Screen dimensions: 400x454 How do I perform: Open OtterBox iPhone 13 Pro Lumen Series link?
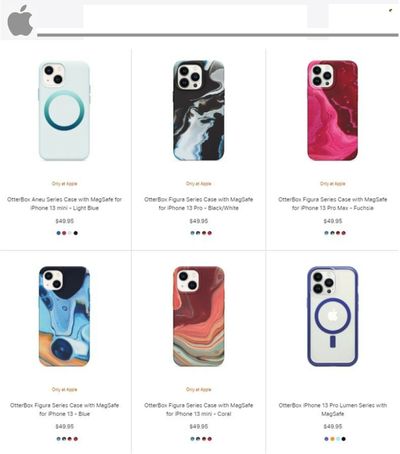333,410
